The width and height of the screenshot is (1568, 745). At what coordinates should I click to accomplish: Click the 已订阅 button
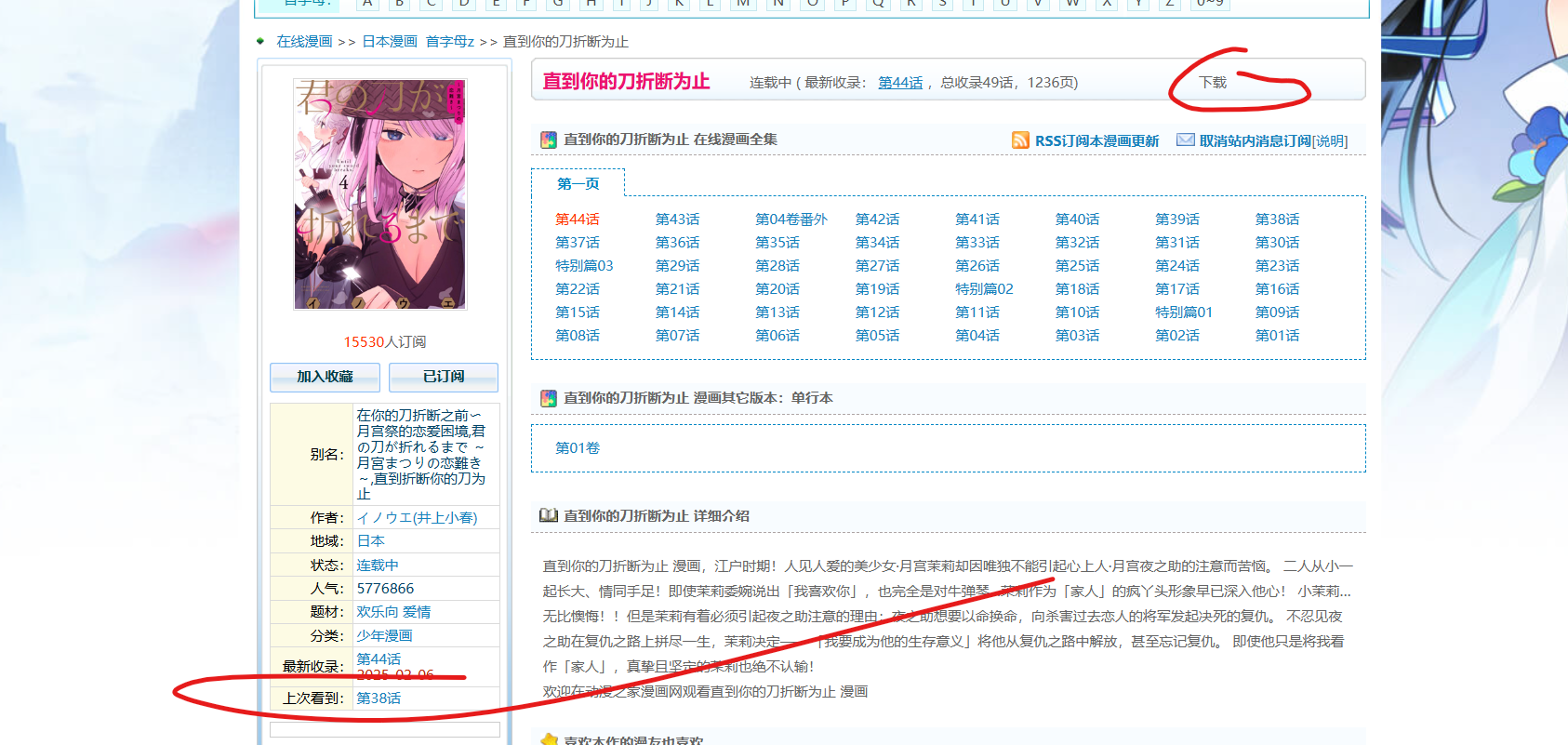[x=444, y=377]
